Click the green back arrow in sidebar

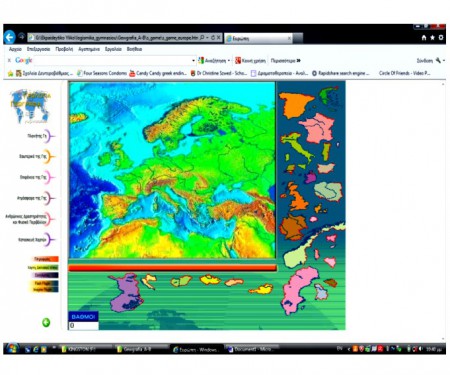(46, 322)
